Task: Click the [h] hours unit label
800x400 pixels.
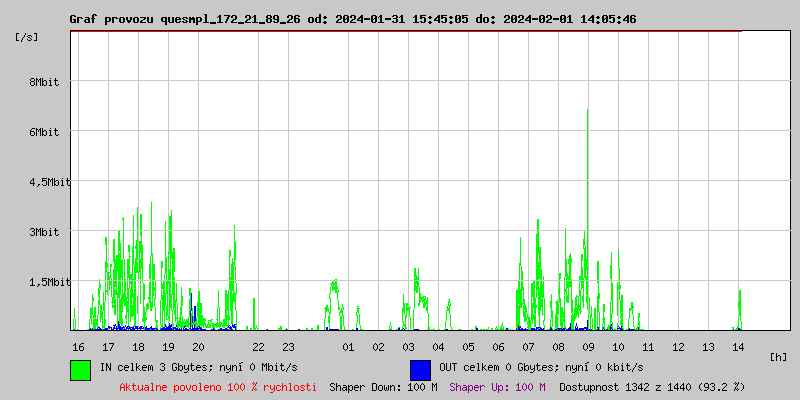Action: coord(779,356)
